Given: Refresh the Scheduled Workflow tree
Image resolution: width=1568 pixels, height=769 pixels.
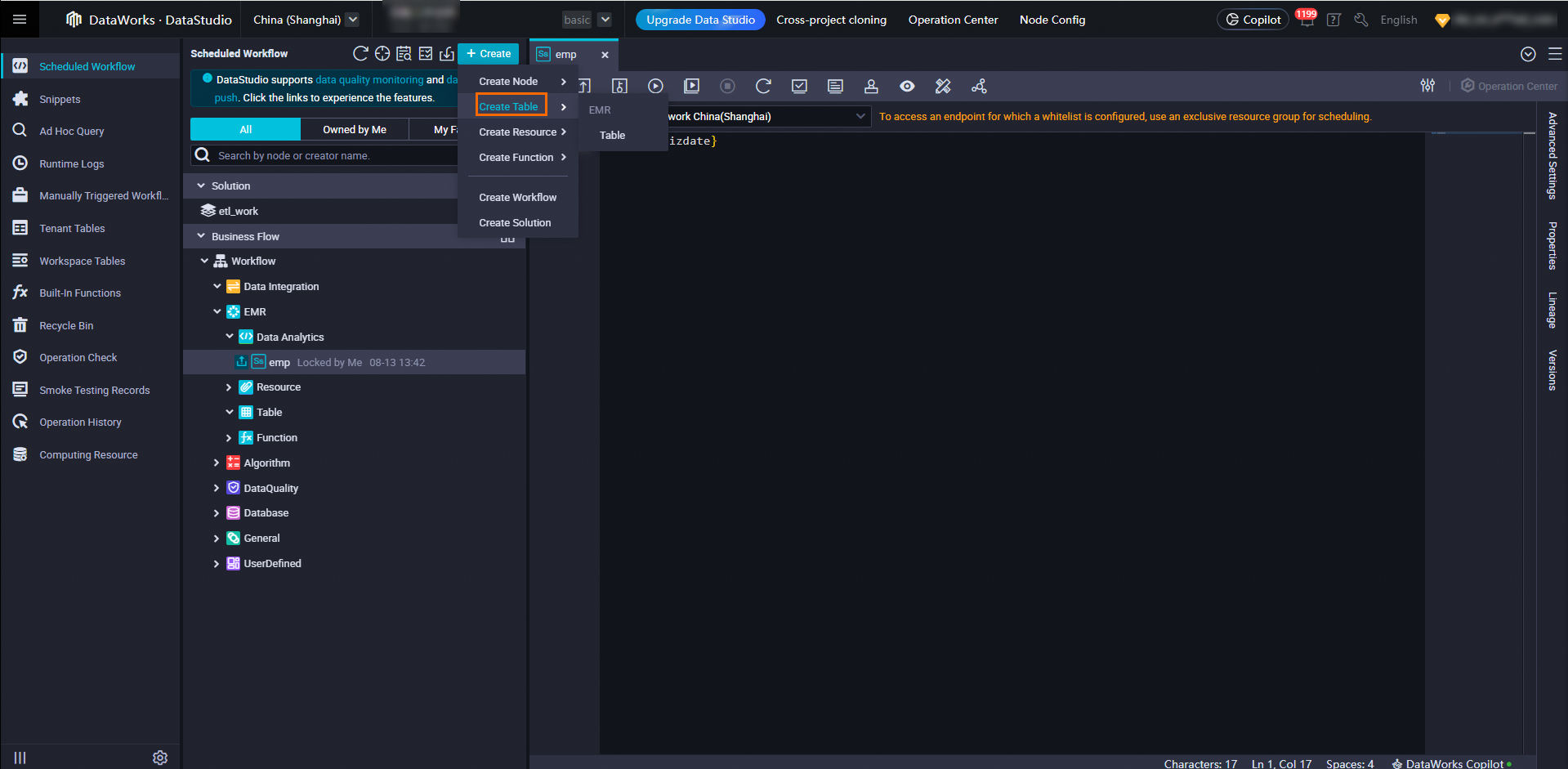Looking at the screenshot, I should [360, 54].
